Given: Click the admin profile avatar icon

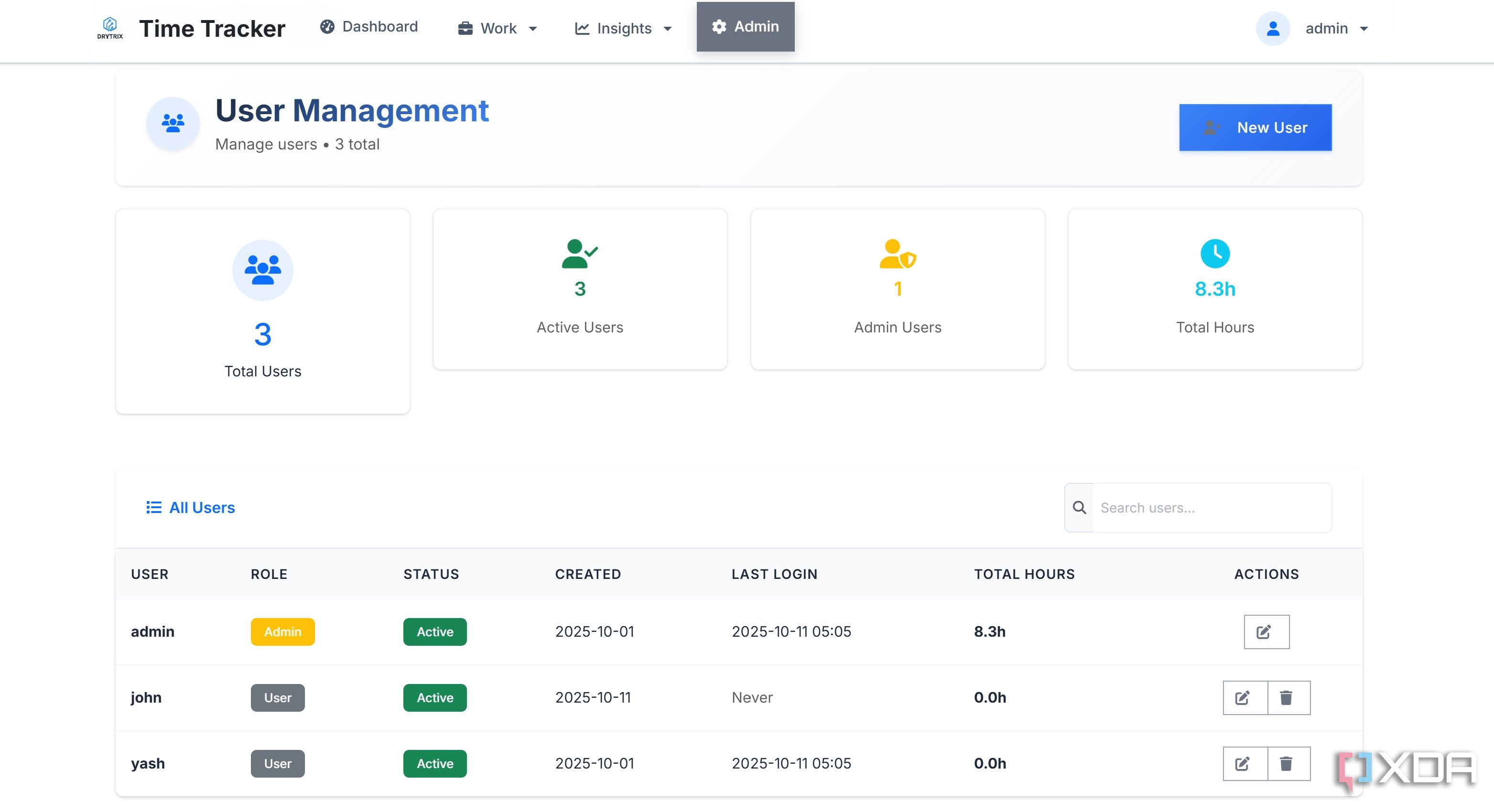Looking at the screenshot, I should (x=1272, y=28).
